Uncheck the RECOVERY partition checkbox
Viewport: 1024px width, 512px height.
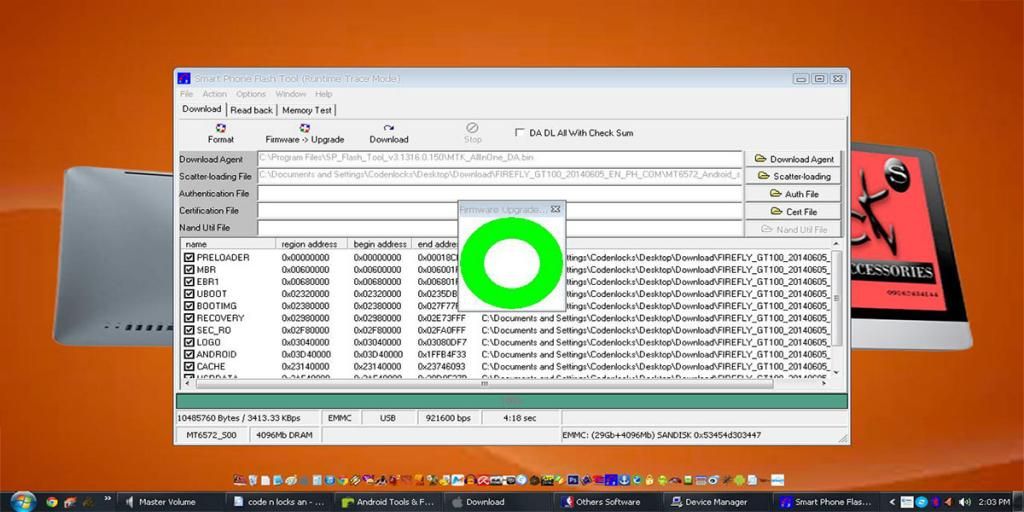pyautogui.click(x=189, y=318)
